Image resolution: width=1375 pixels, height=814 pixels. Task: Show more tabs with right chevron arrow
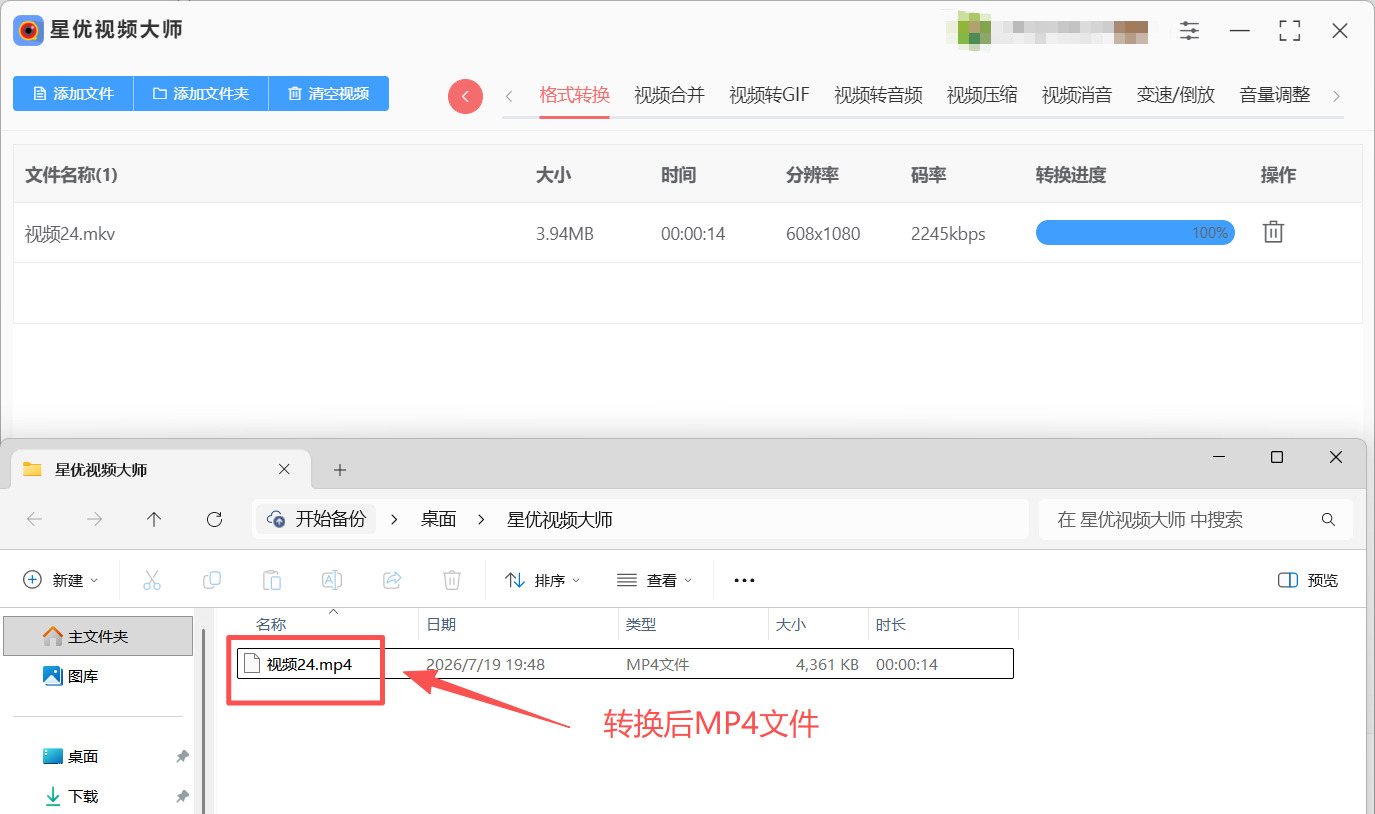pyautogui.click(x=1336, y=96)
